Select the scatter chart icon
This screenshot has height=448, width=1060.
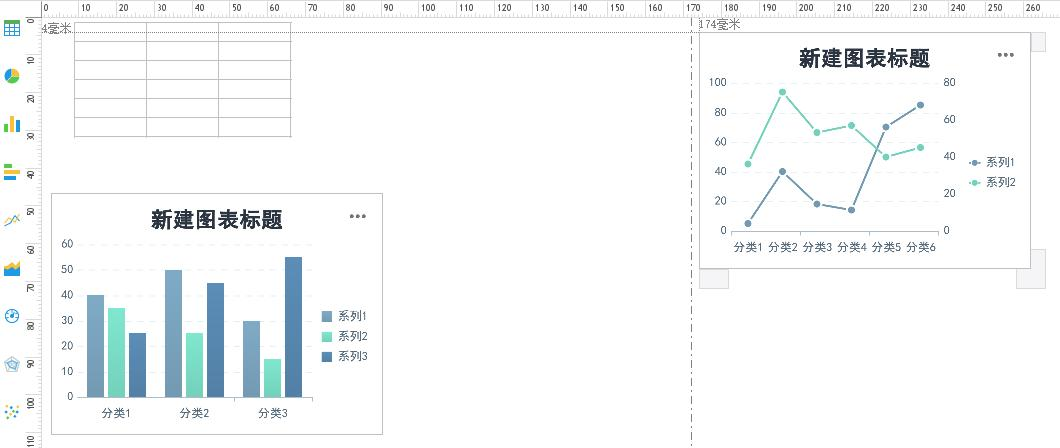(11, 412)
